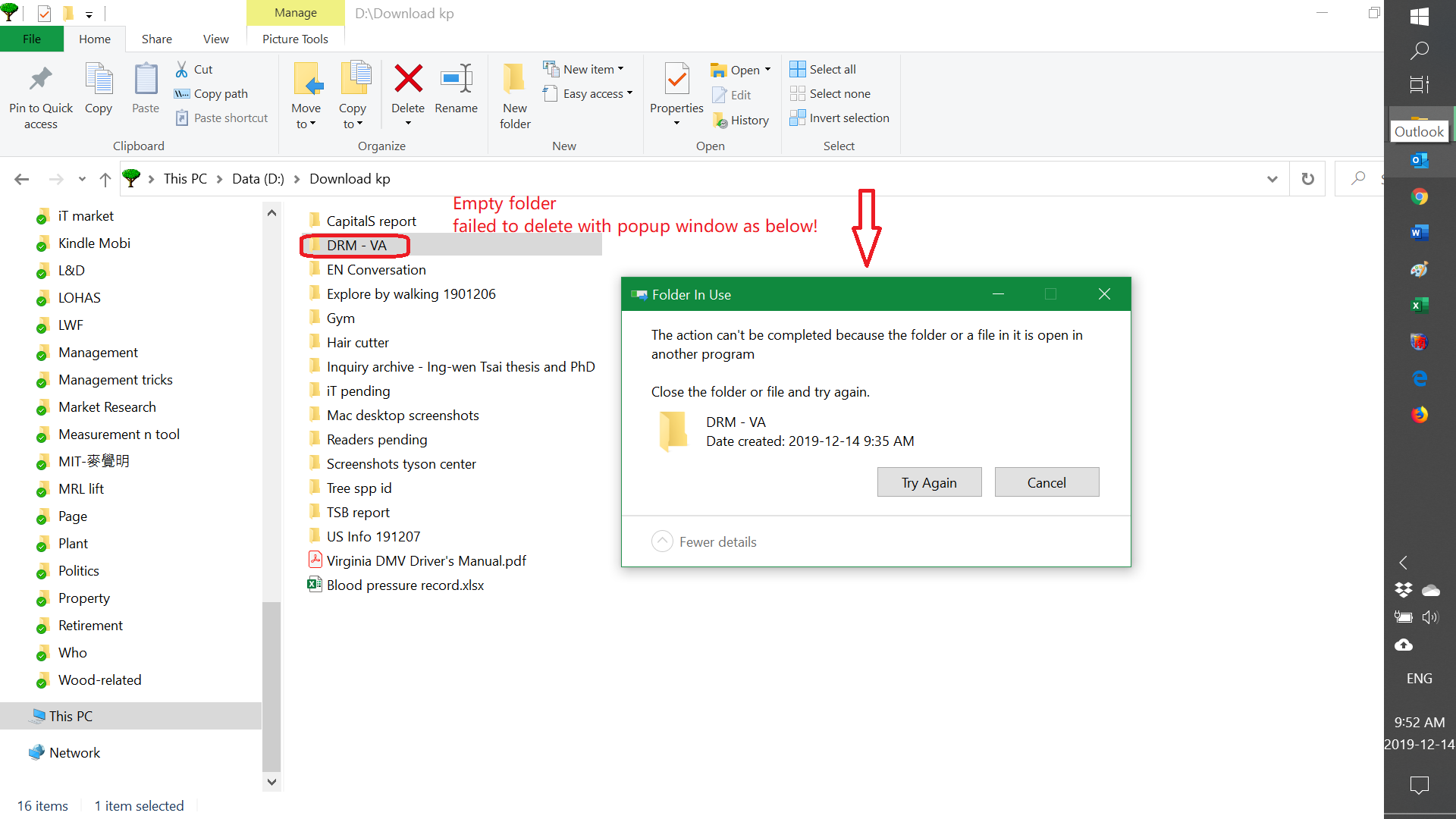The image size is (1456, 819).
Task: Click This PC in the breadcrumb path
Action: pyautogui.click(x=185, y=179)
